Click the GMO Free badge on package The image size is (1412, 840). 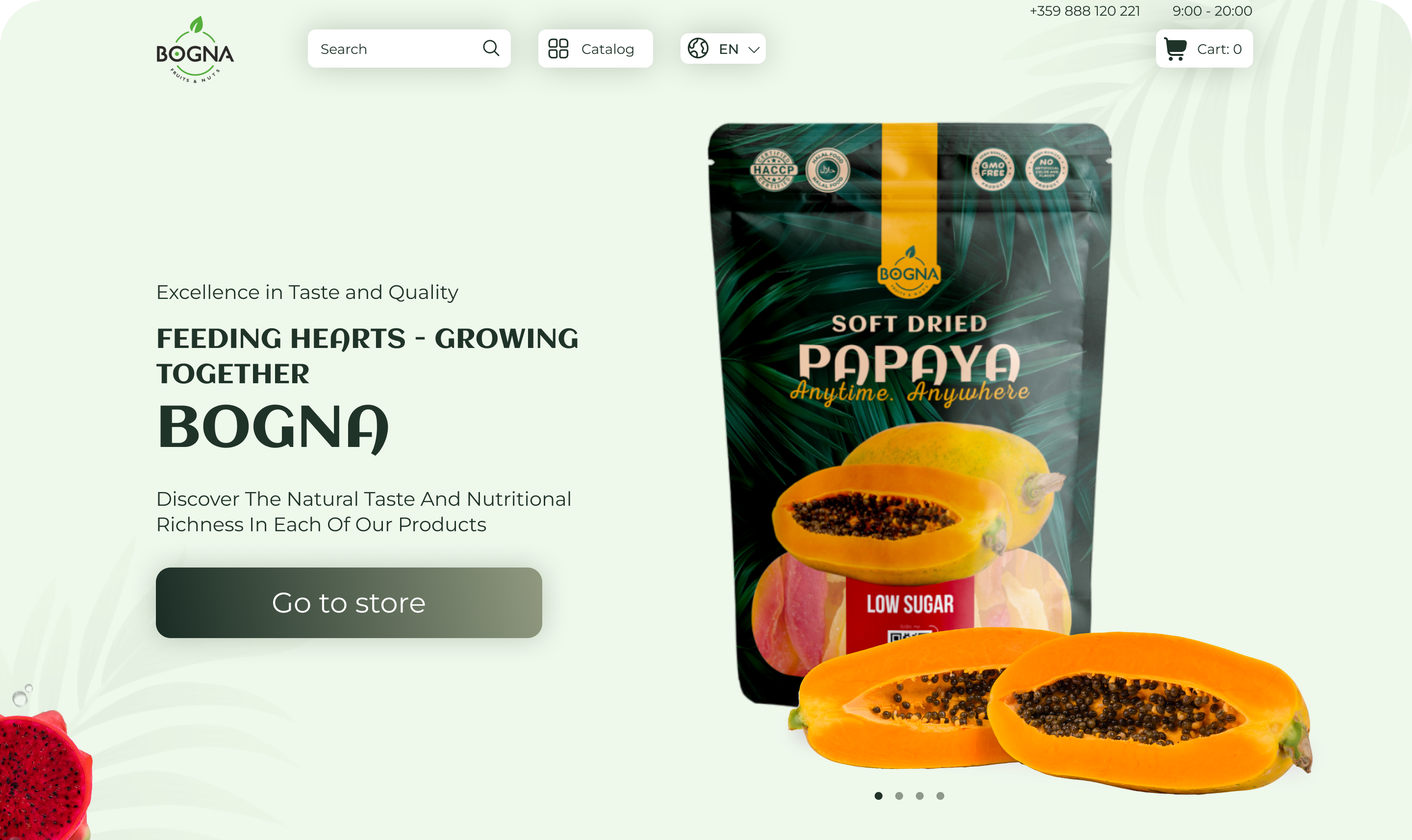(992, 169)
